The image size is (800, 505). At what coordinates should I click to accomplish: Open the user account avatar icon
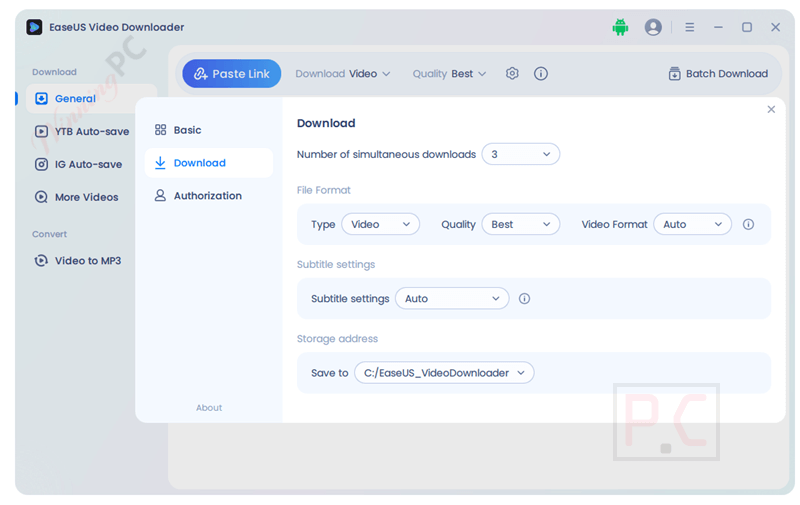[x=653, y=27]
